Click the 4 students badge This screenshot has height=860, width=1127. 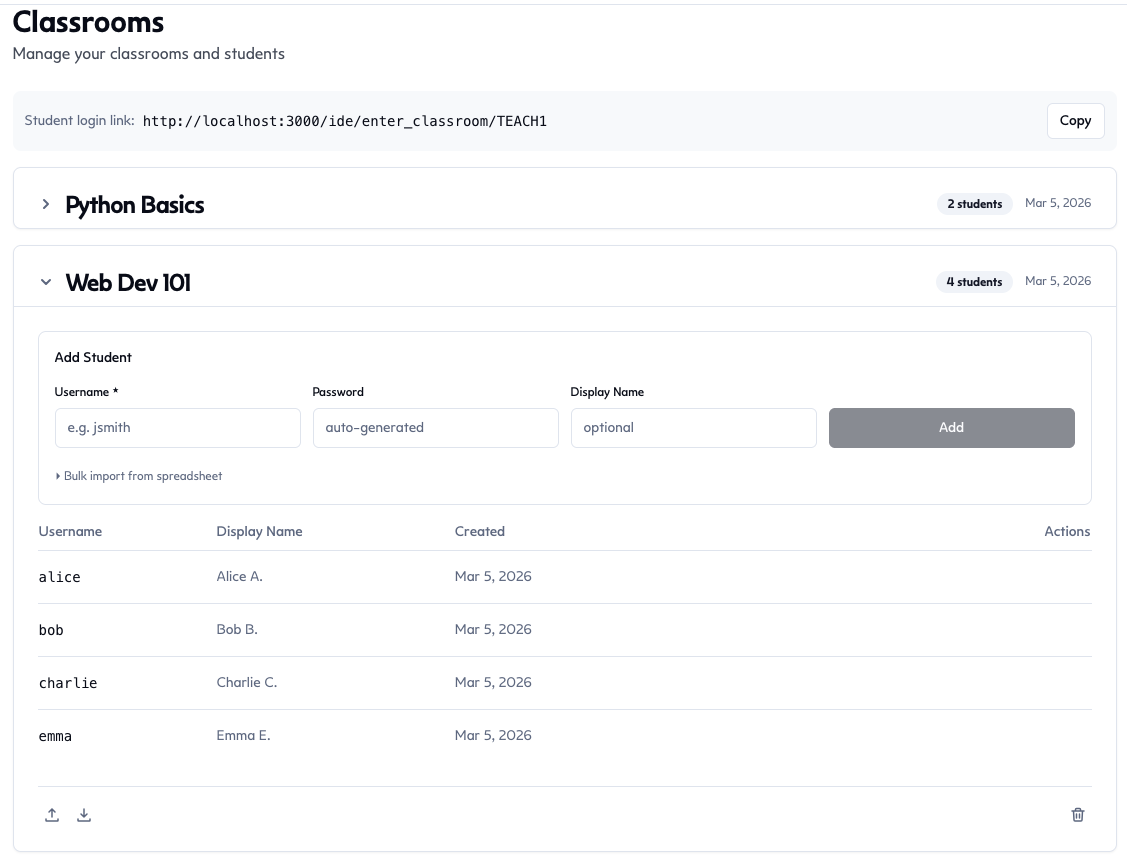(x=973, y=281)
